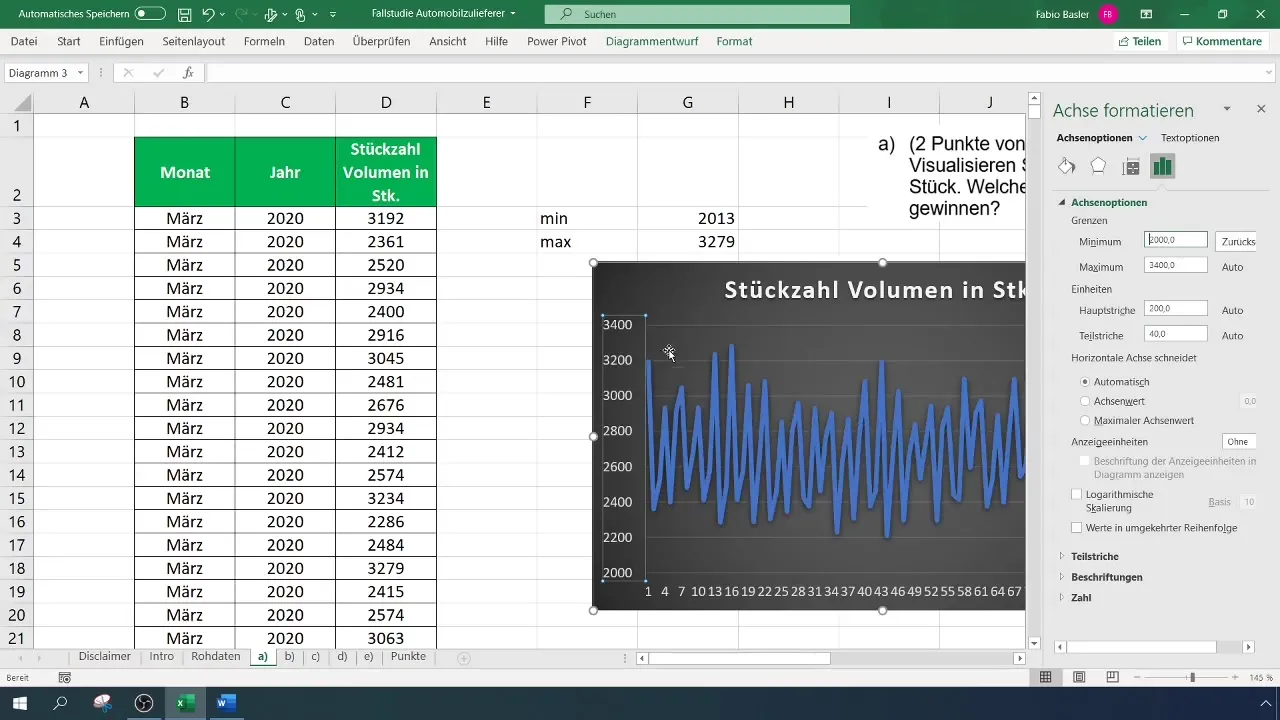Screen dimensions: 1280x720
Task: Click the Hauptstriche value input field
Action: click(1176, 310)
